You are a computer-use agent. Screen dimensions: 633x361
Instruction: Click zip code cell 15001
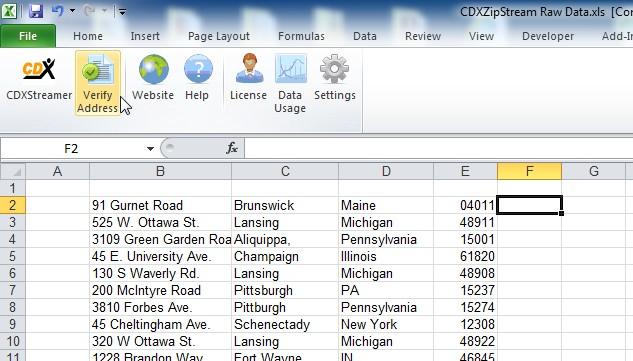[x=465, y=239]
